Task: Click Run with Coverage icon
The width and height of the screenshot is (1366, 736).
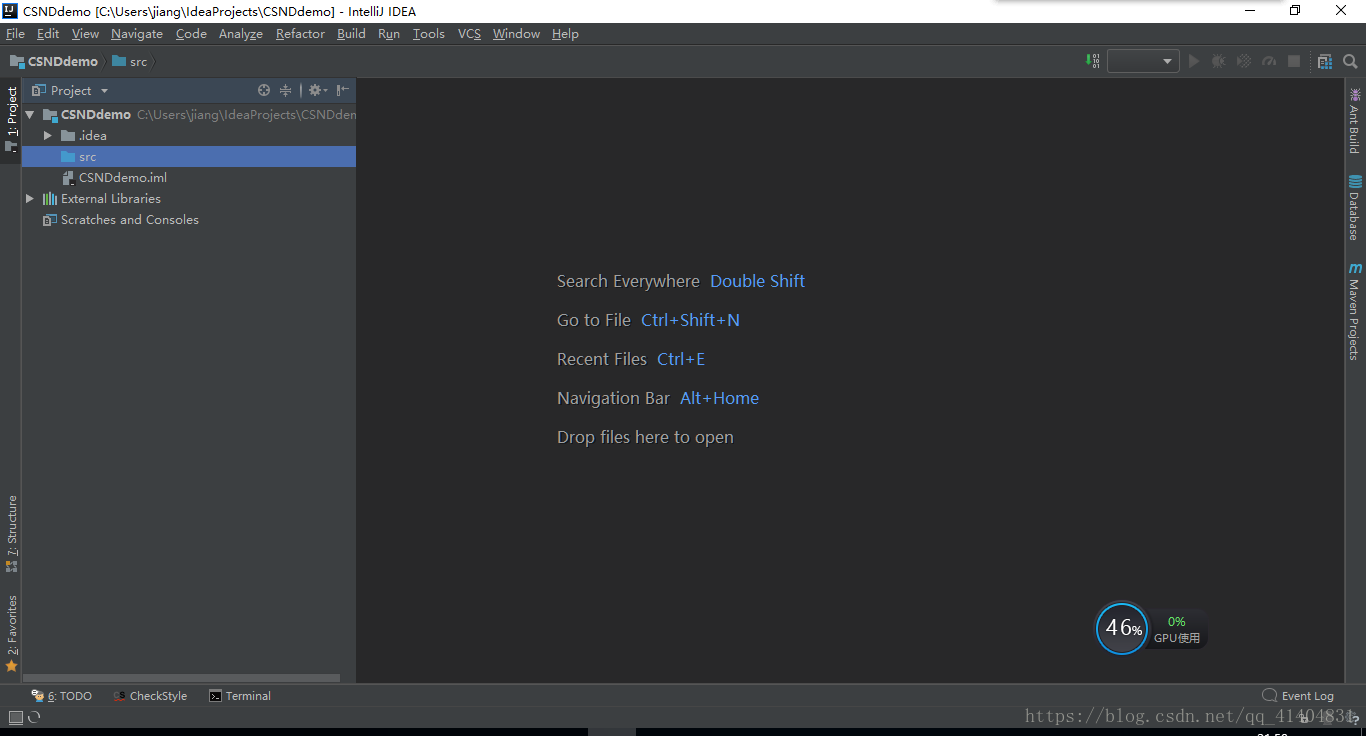Action: pos(1243,61)
